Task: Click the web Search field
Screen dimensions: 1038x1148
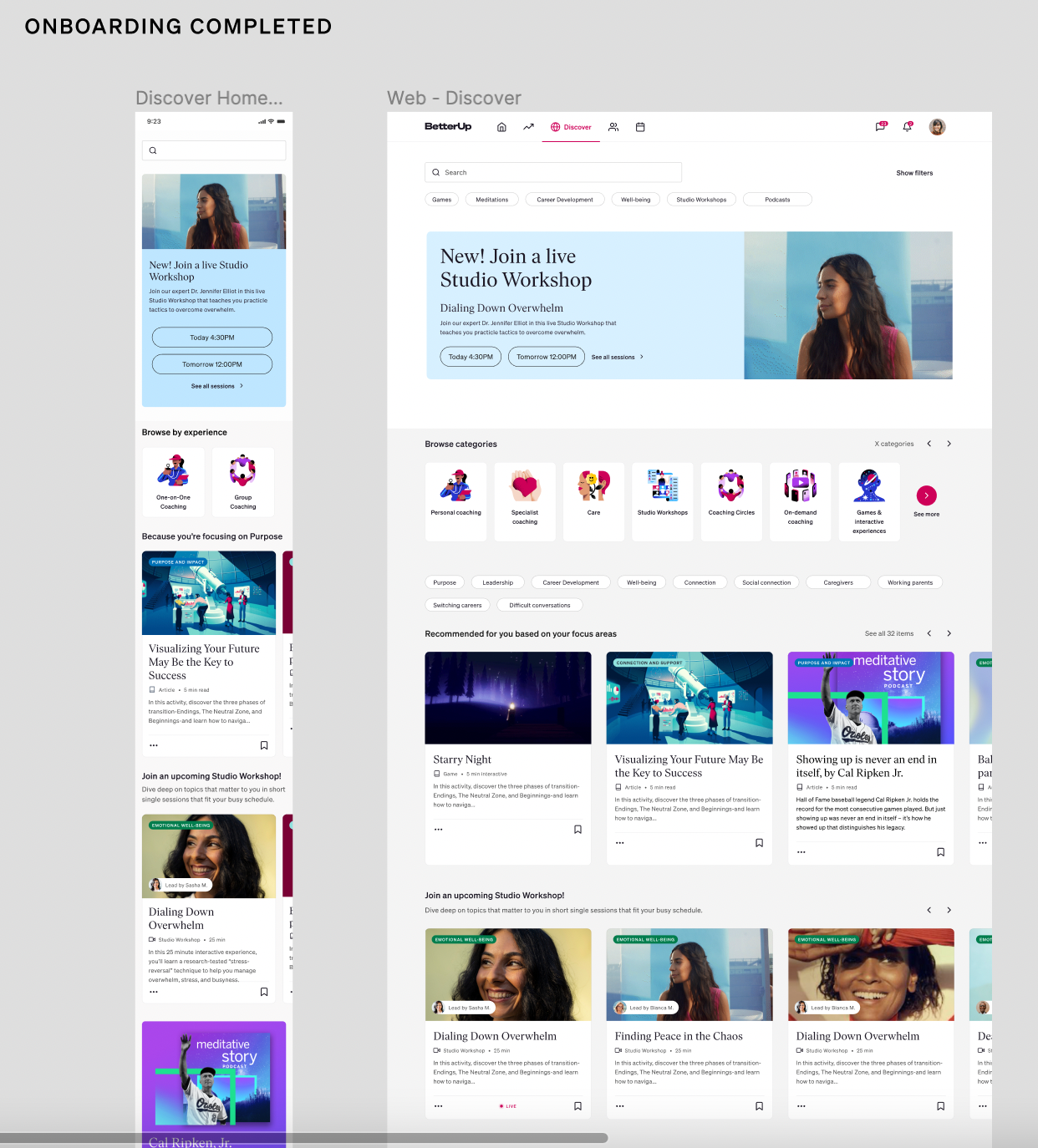Action: pos(553,172)
